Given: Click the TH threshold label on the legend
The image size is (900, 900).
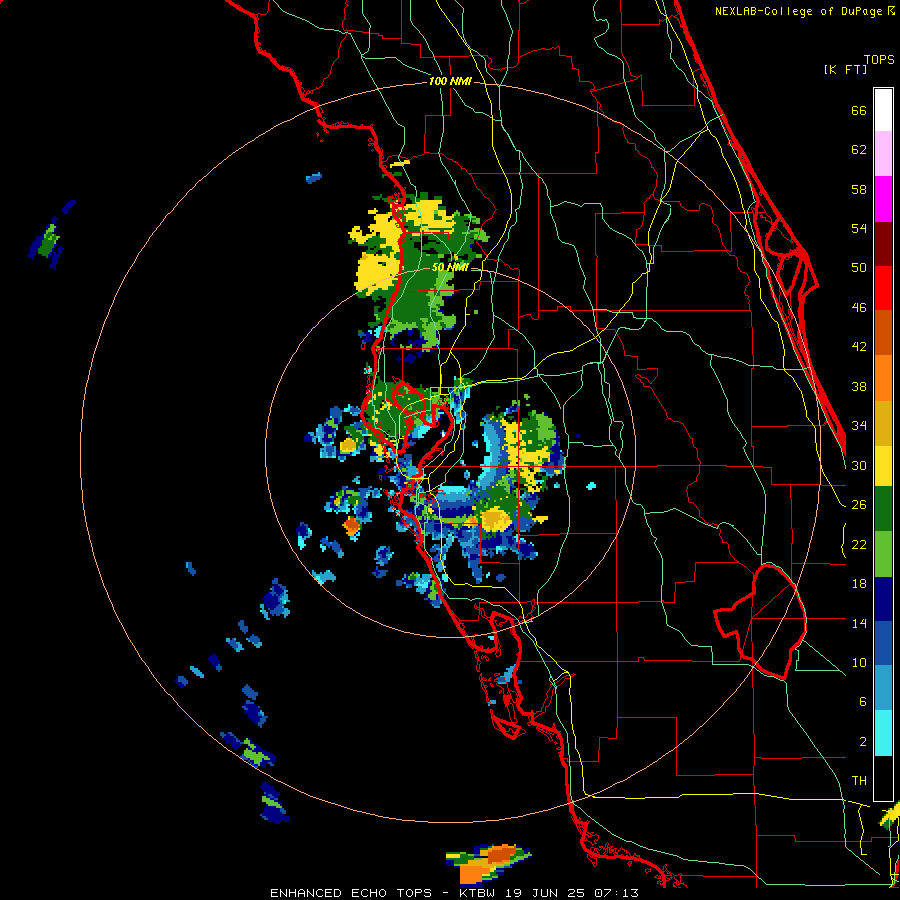Looking at the screenshot, I should 859,781.
